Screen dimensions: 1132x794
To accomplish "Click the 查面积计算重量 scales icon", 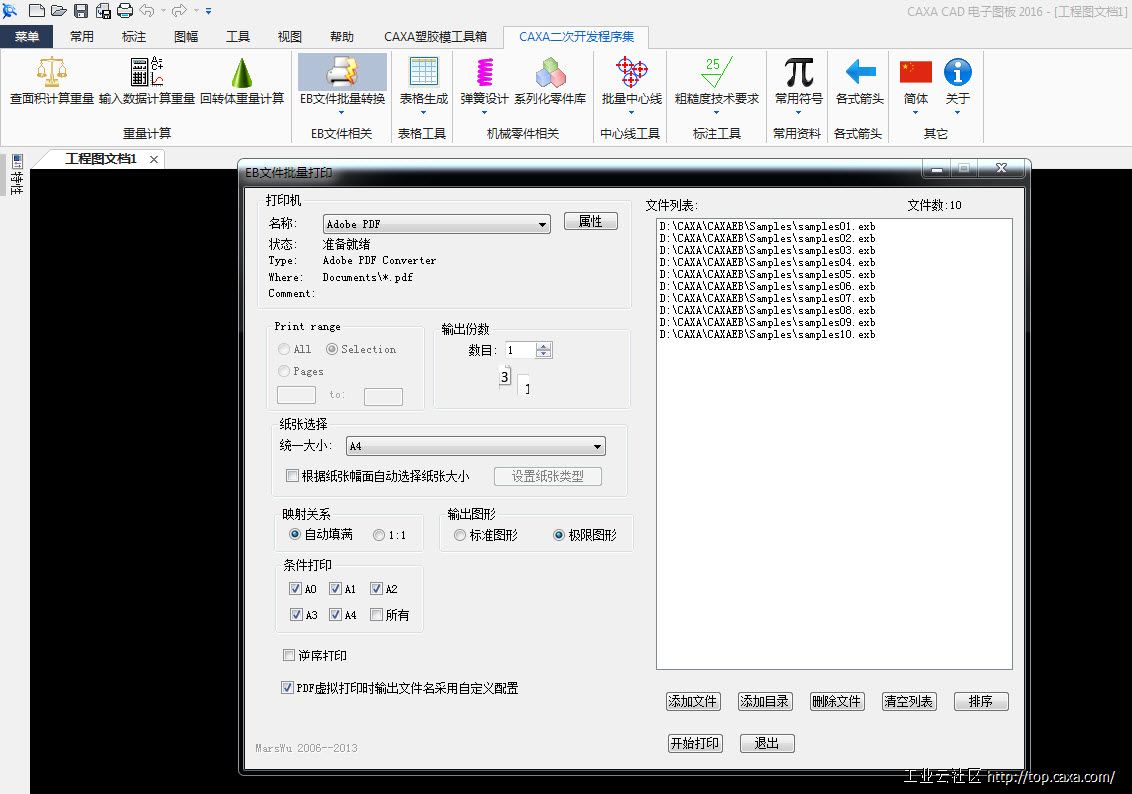I will point(51,73).
